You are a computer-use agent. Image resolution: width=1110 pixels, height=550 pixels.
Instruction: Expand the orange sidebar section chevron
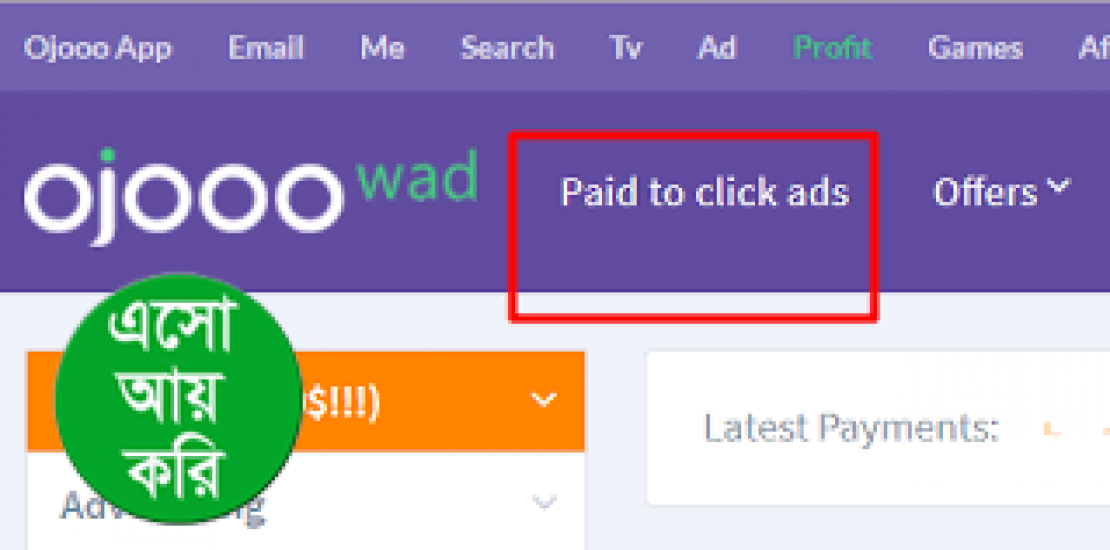pyautogui.click(x=544, y=401)
